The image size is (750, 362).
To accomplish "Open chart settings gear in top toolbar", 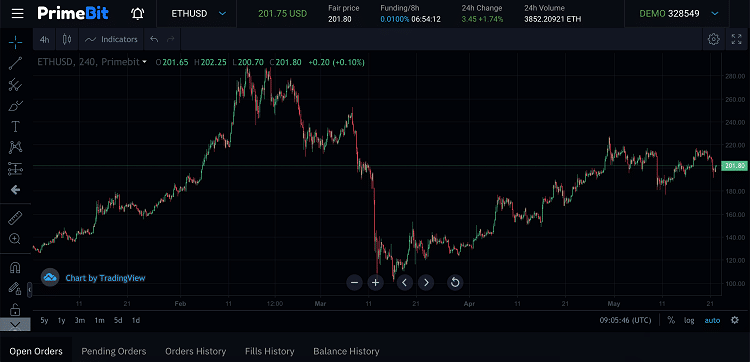I will [x=714, y=39].
